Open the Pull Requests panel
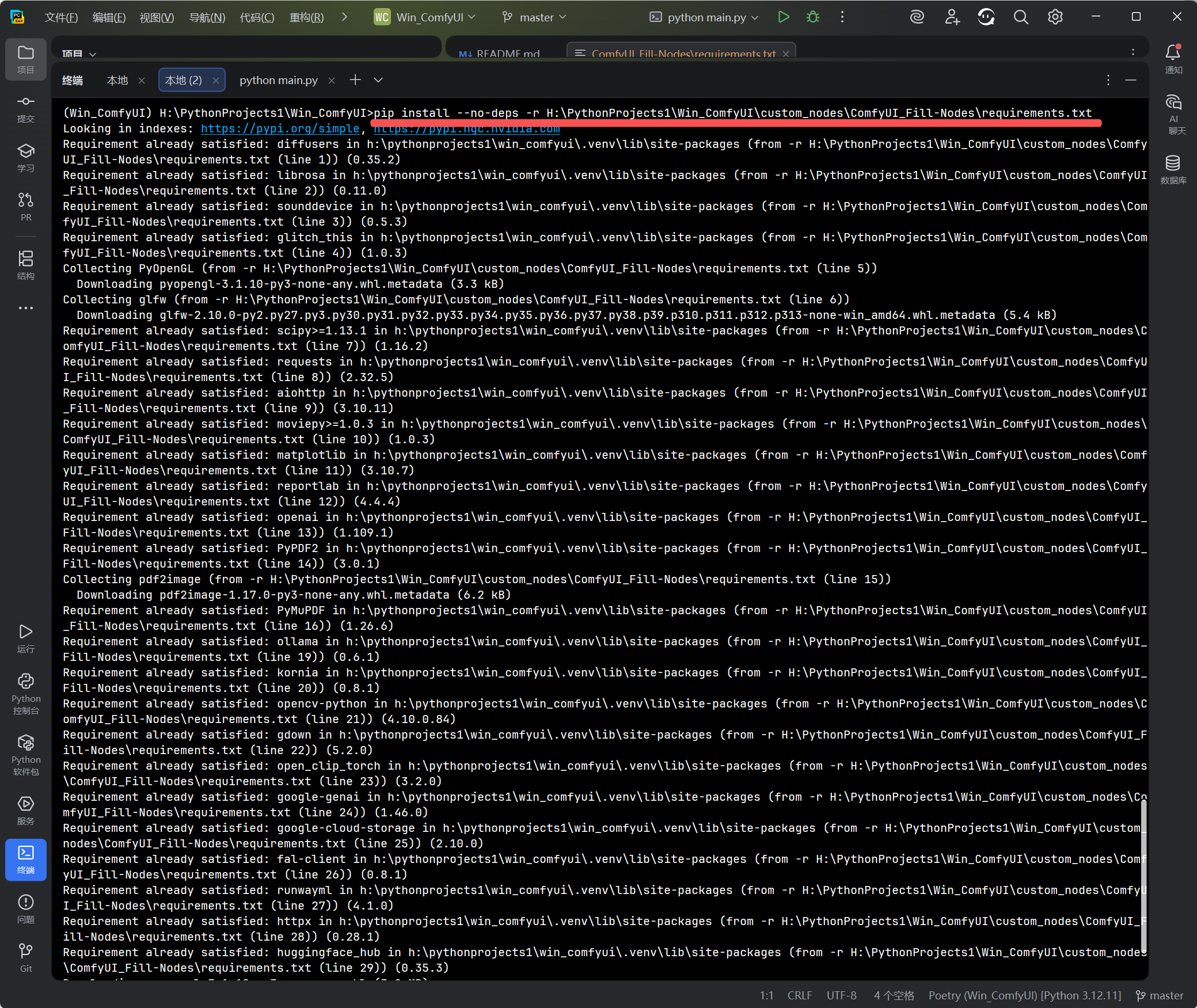 click(x=25, y=207)
